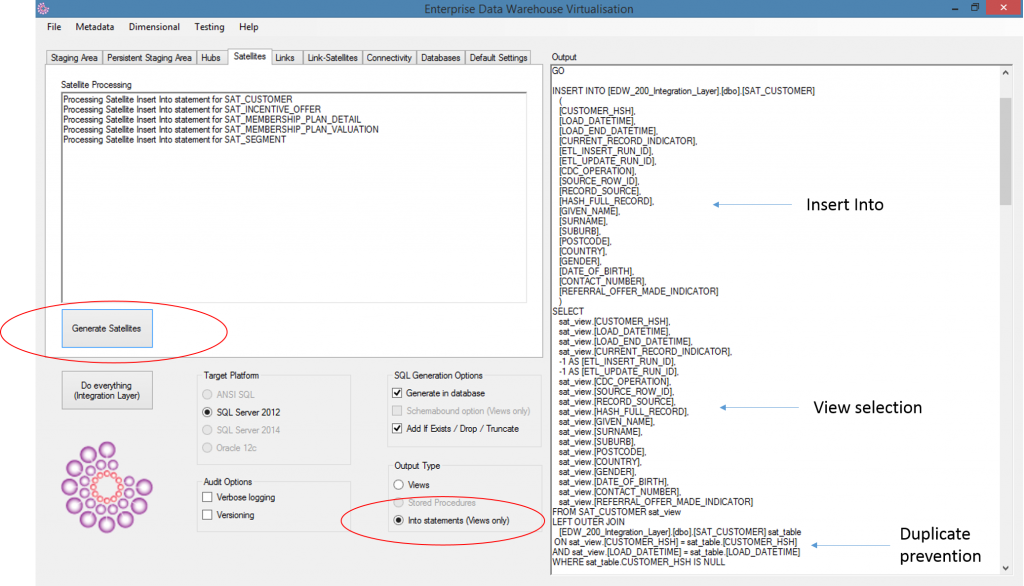Image resolution: width=1024 pixels, height=586 pixels.
Task: Click the application logo icon in title bar
Action: click(14, 8)
